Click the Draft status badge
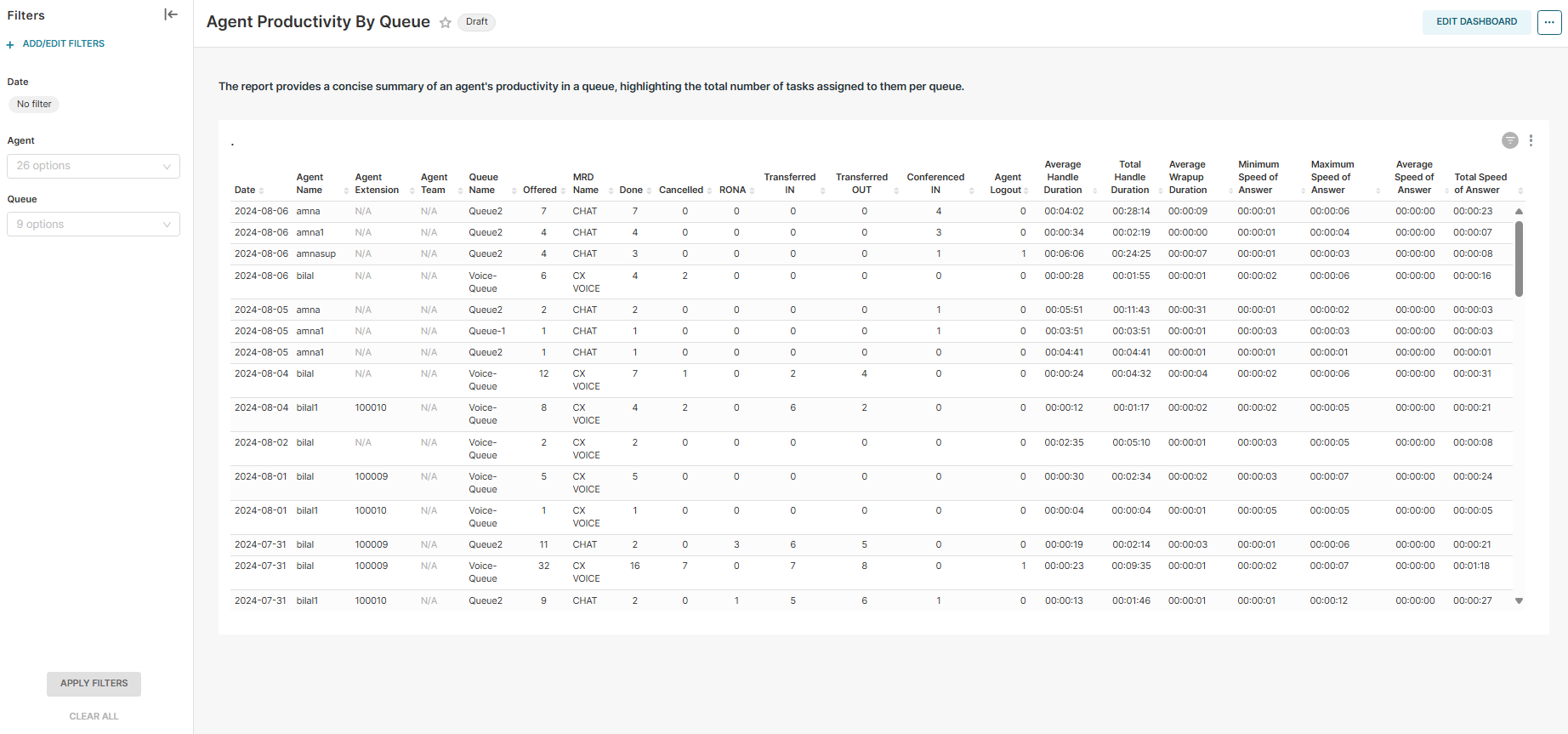1568x734 pixels. (x=476, y=22)
